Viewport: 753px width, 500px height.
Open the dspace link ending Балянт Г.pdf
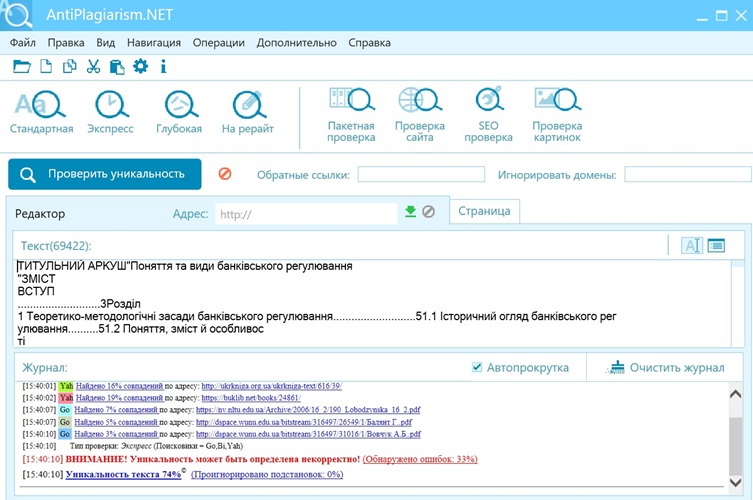pos(304,422)
